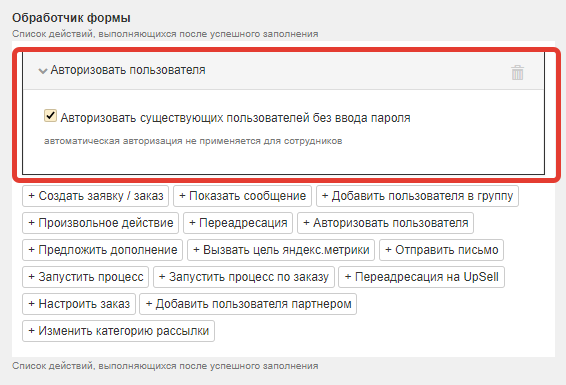Add Предложить дополнение action
Image resolution: width=566 pixels, height=385 pixels.
(x=103, y=250)
